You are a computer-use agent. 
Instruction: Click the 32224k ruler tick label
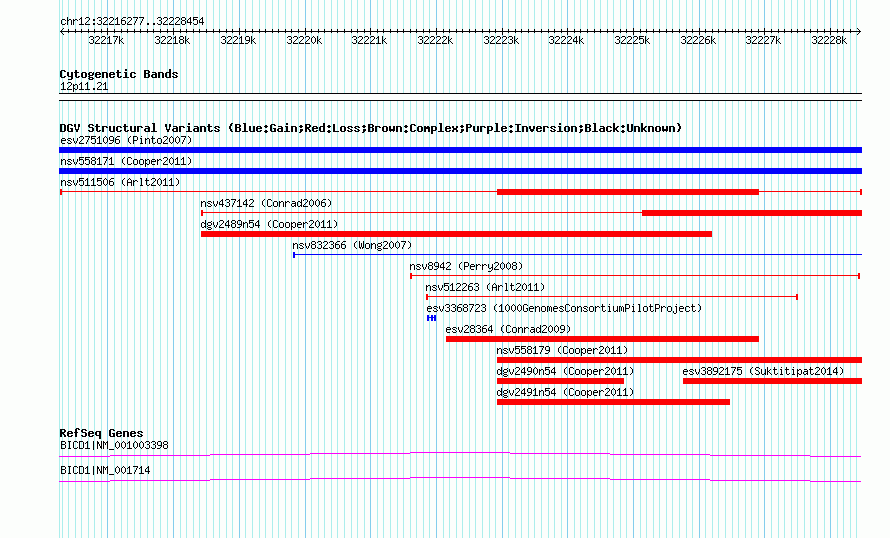tap(566, 40)
